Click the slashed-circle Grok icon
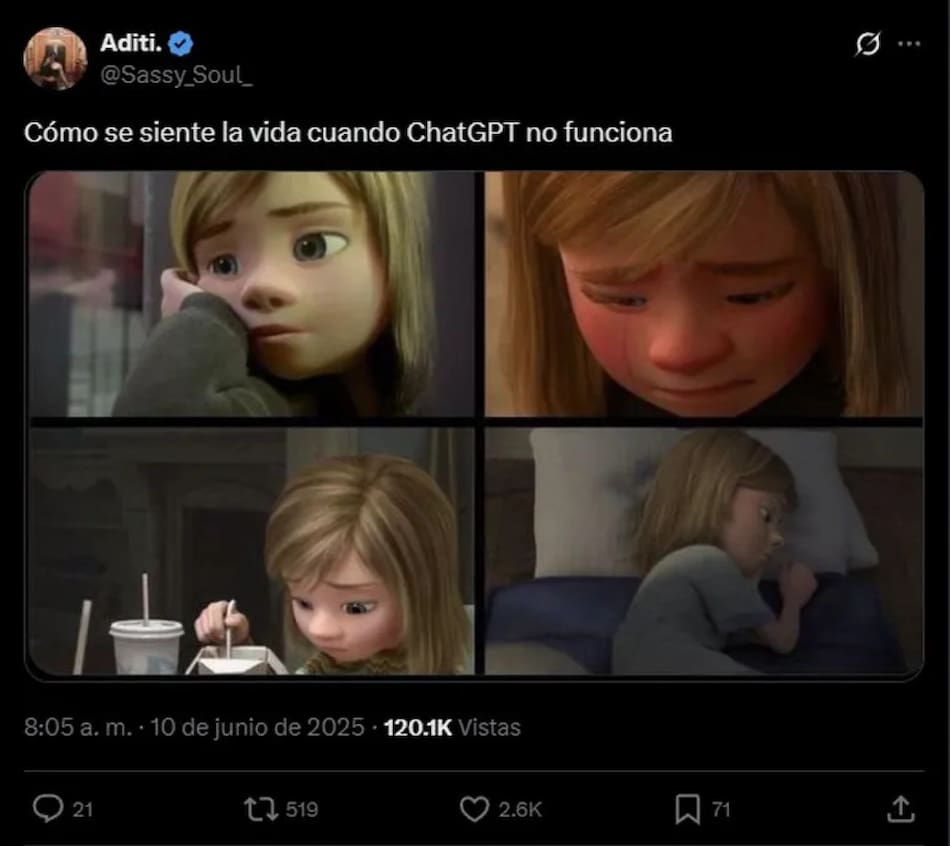Image resolution: width=950 pixels, height=846 pixels. 868,44
